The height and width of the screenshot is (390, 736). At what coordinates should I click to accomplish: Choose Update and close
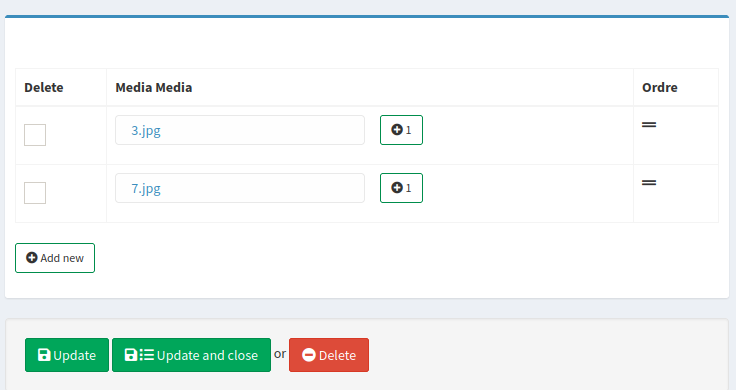(192, 355)
